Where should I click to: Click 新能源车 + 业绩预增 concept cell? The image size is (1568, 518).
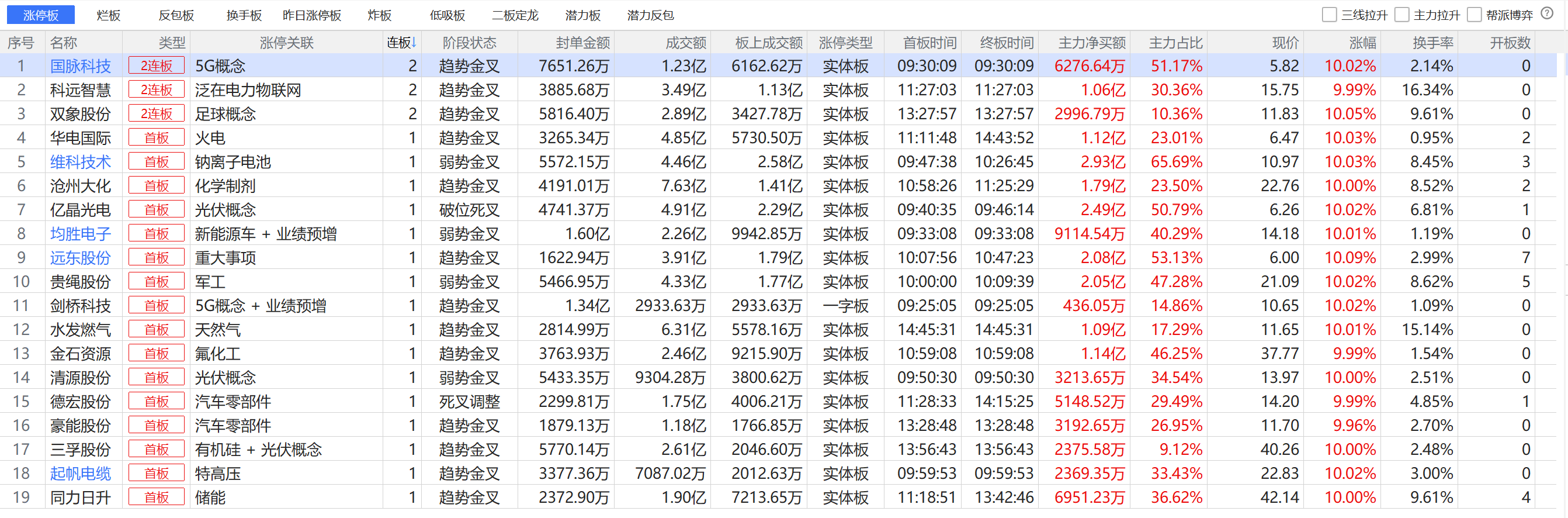(265, 233)
